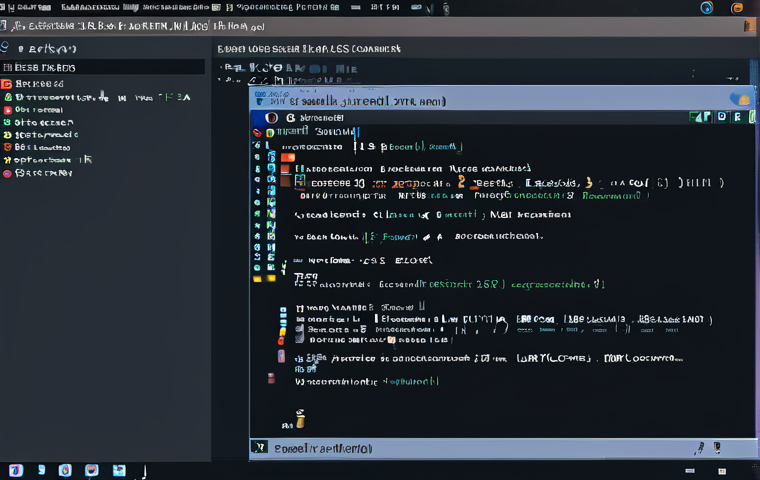The width and height of the screenshot is (760, 480).
Task: Click the highlighted dark header row in the sidebar
Action: (x=102, y=67)
